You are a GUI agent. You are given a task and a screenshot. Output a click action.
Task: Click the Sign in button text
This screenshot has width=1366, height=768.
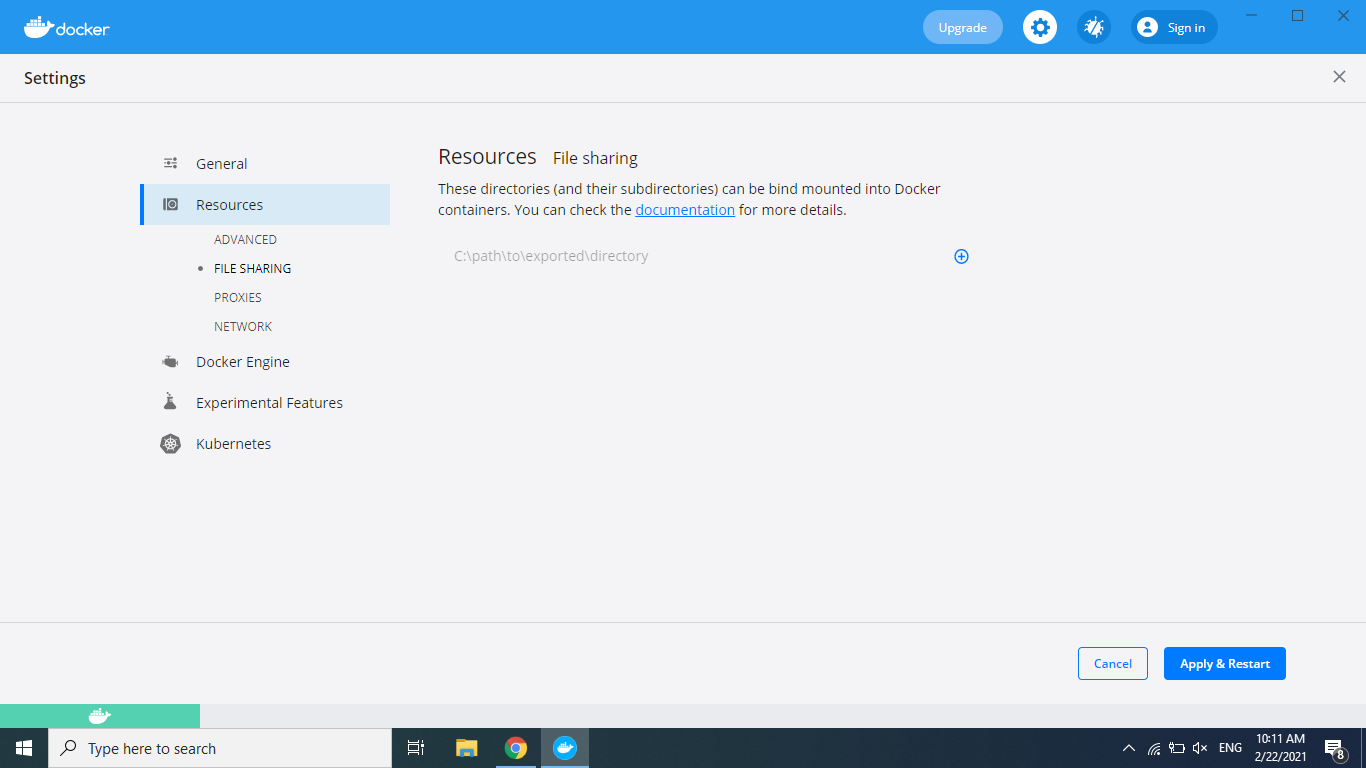[x=1186, y=28]
